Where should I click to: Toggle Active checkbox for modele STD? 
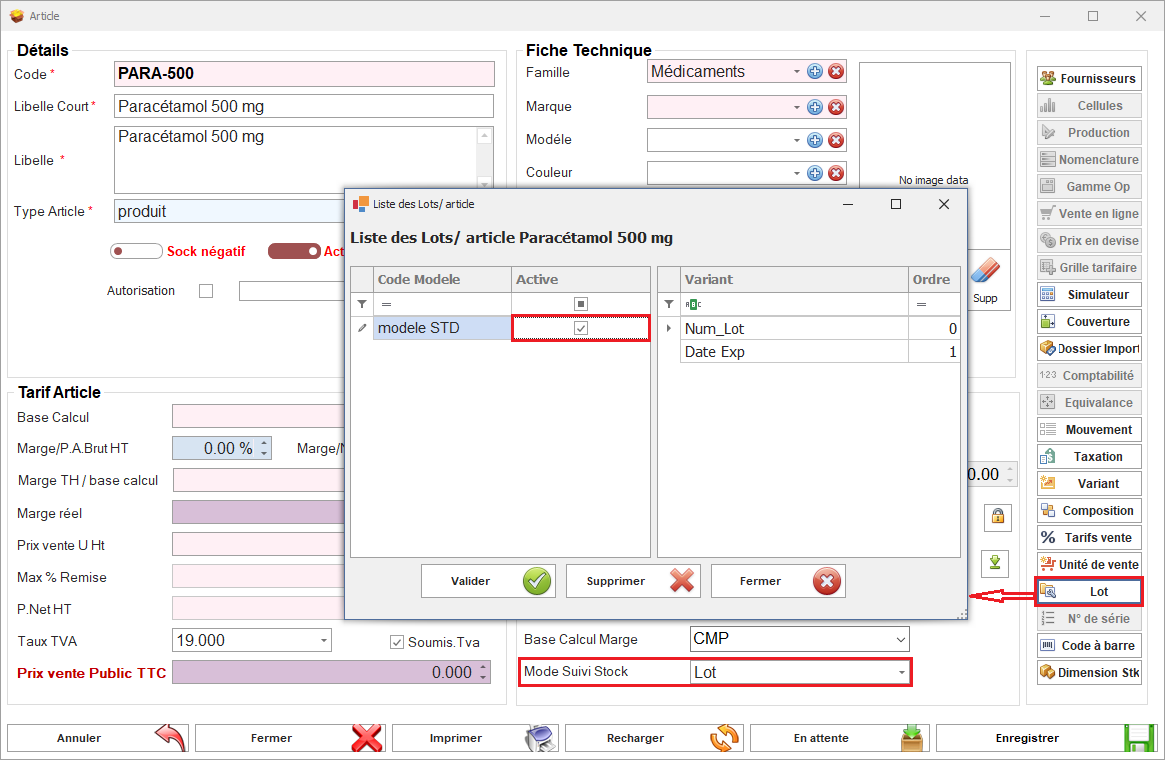(x=581, y=328)
